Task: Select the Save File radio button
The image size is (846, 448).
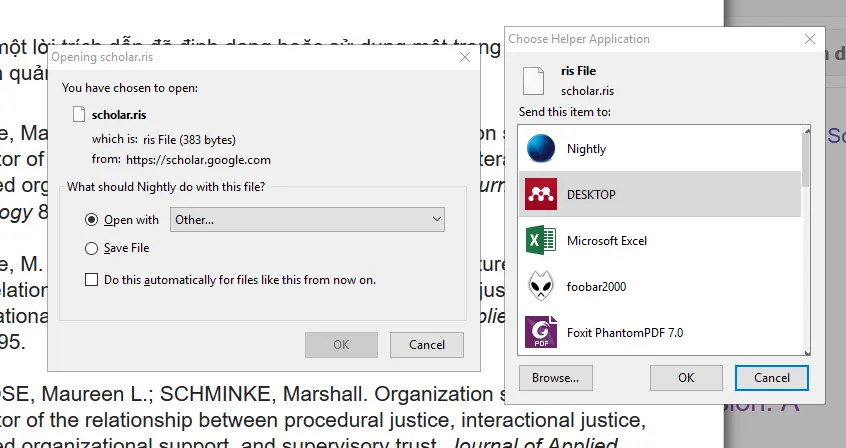Action: [x=91, y=248]
